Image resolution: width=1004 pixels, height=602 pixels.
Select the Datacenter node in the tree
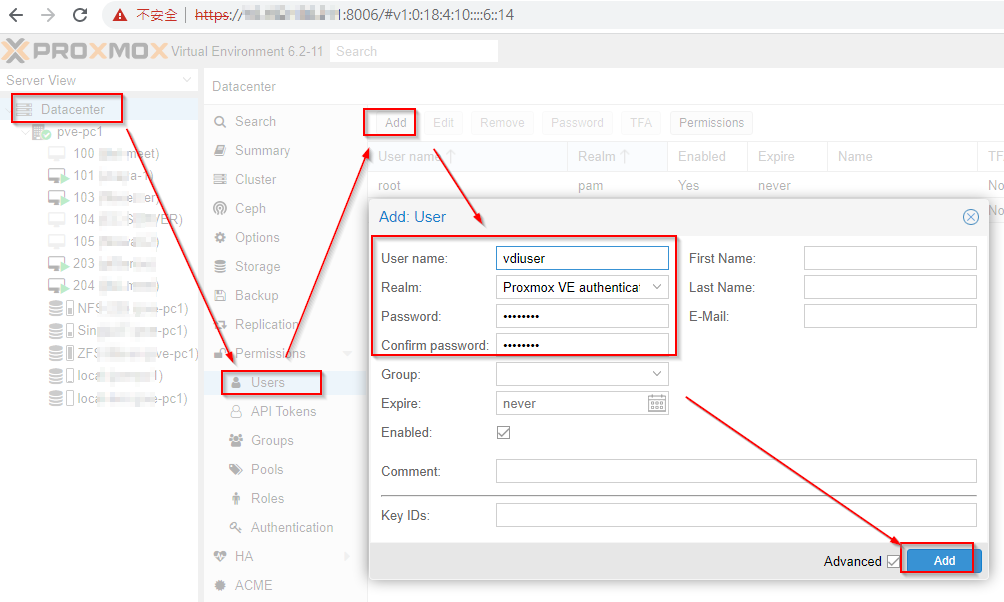click(x=72, y=110)
